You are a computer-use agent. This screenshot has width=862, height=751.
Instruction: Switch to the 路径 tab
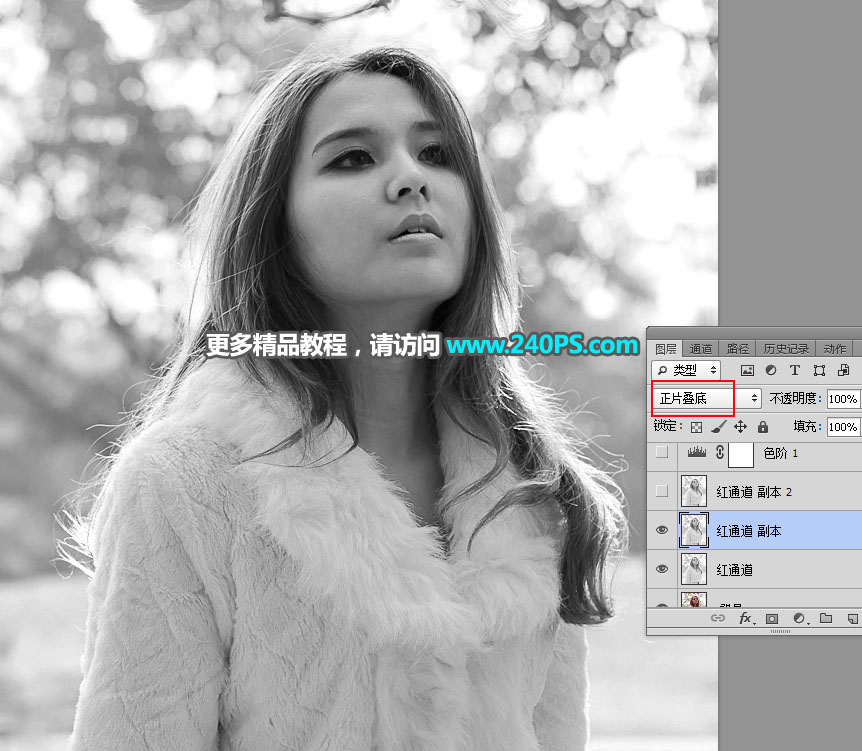[737, 349]
